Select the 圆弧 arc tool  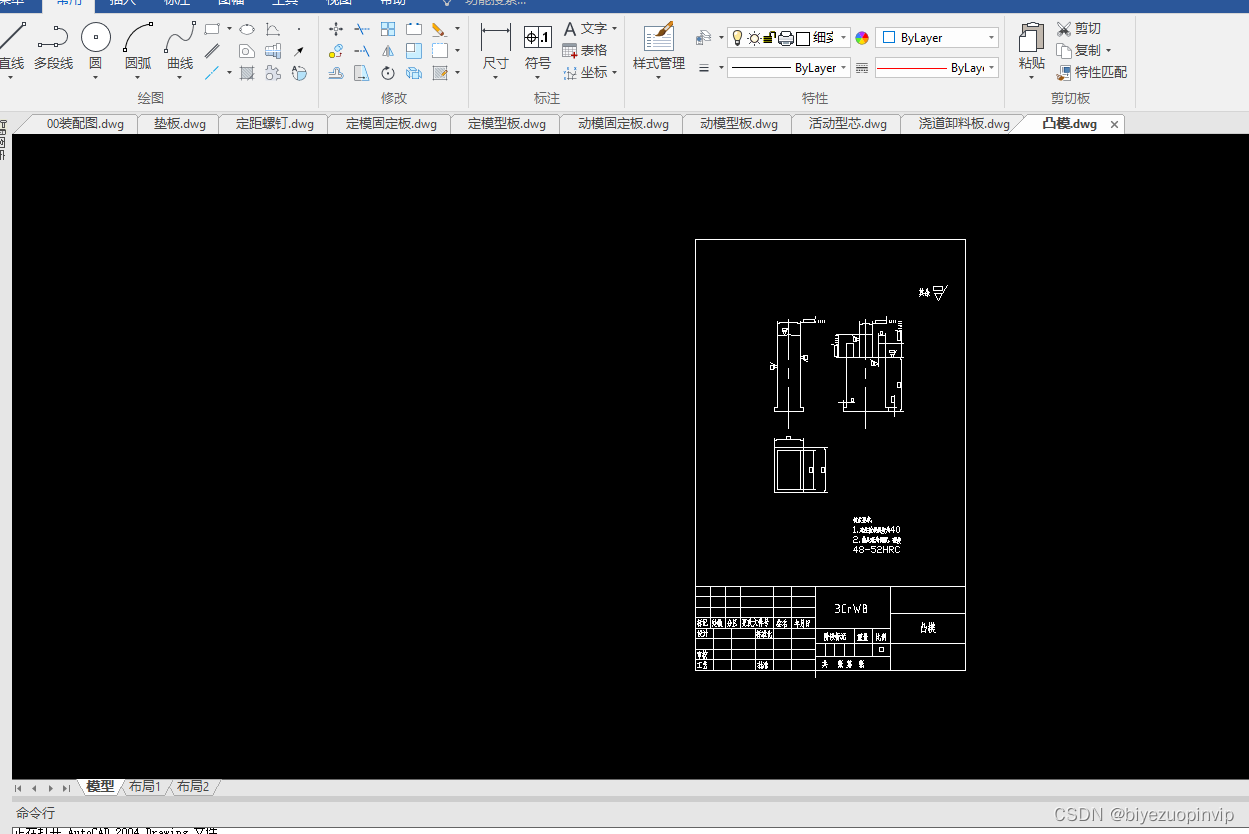click(x=138, y=47)
